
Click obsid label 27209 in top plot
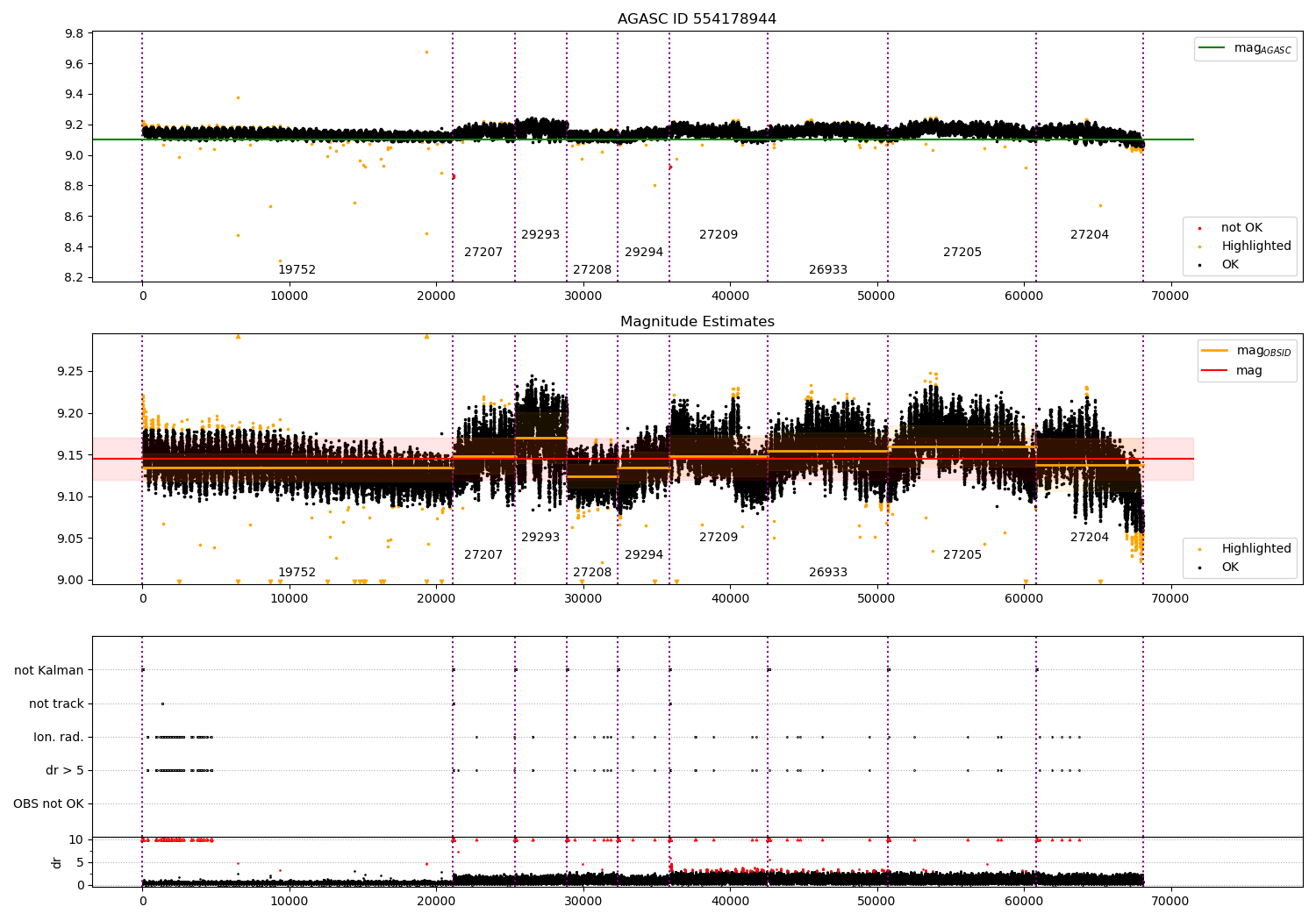719,235
